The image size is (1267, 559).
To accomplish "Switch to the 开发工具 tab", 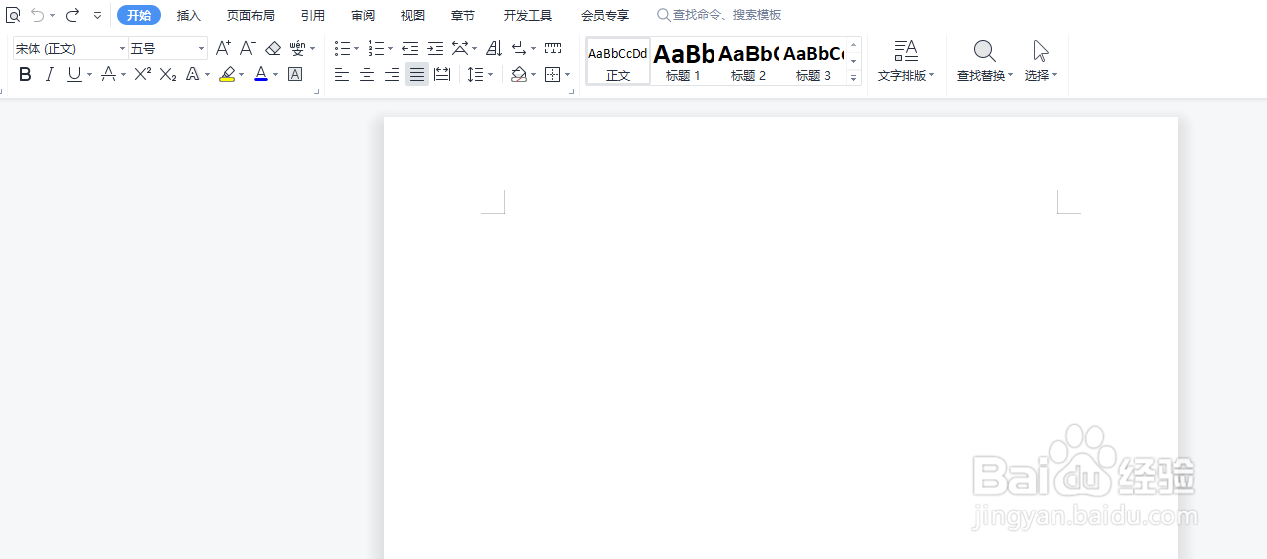I will click(x=528, y=15).
